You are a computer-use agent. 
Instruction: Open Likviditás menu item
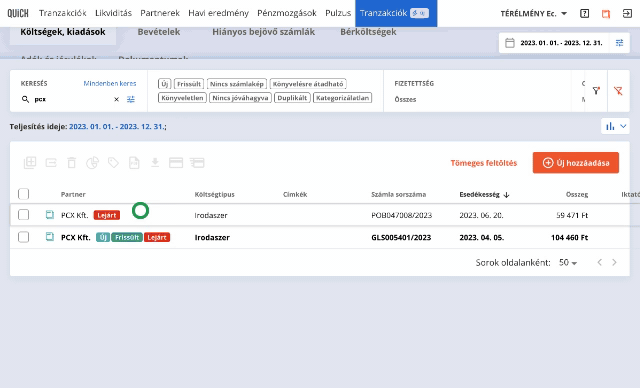tap(113, 13)
